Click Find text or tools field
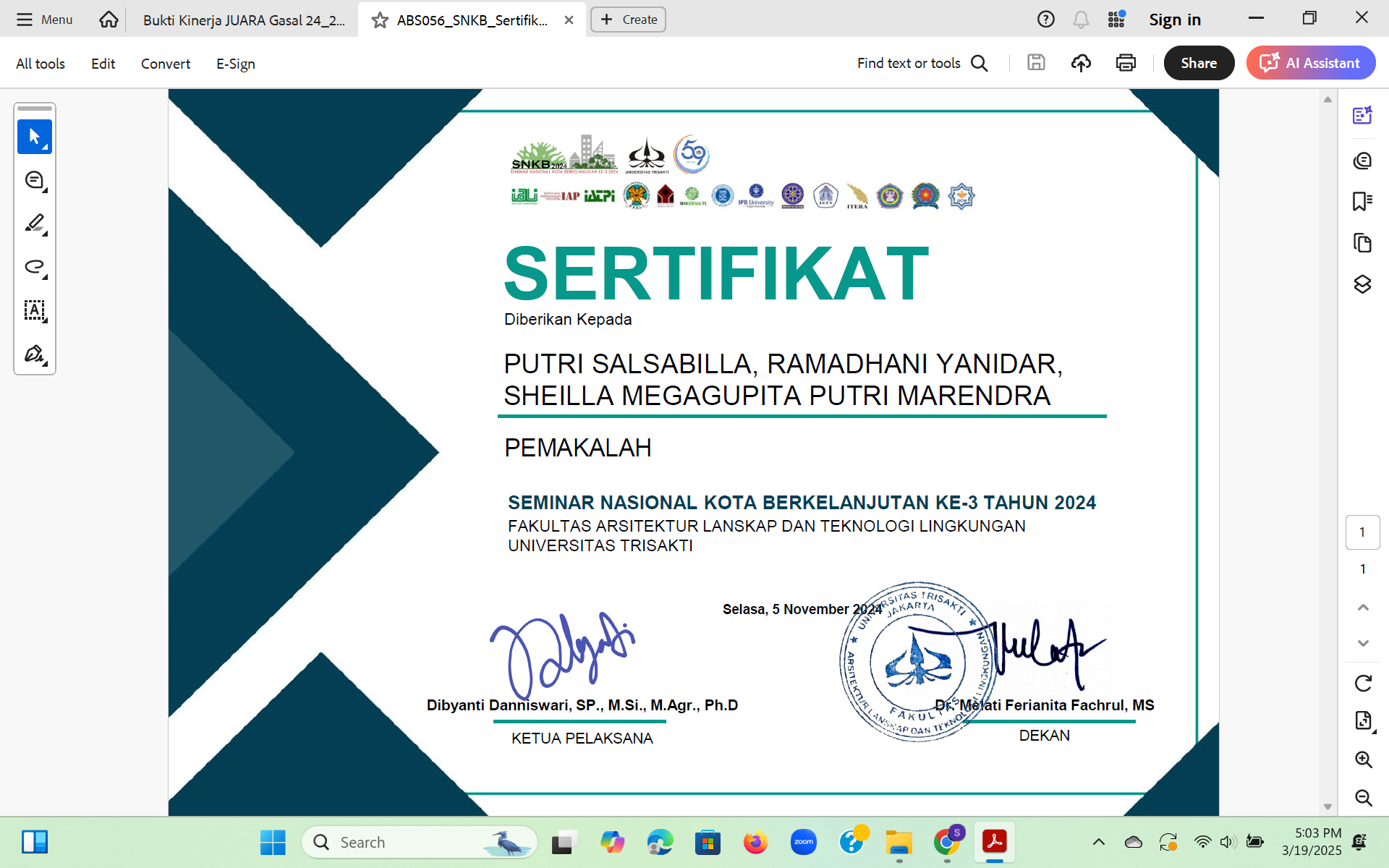The width and height of the screenshot is (1389, 868). (909, 63)
